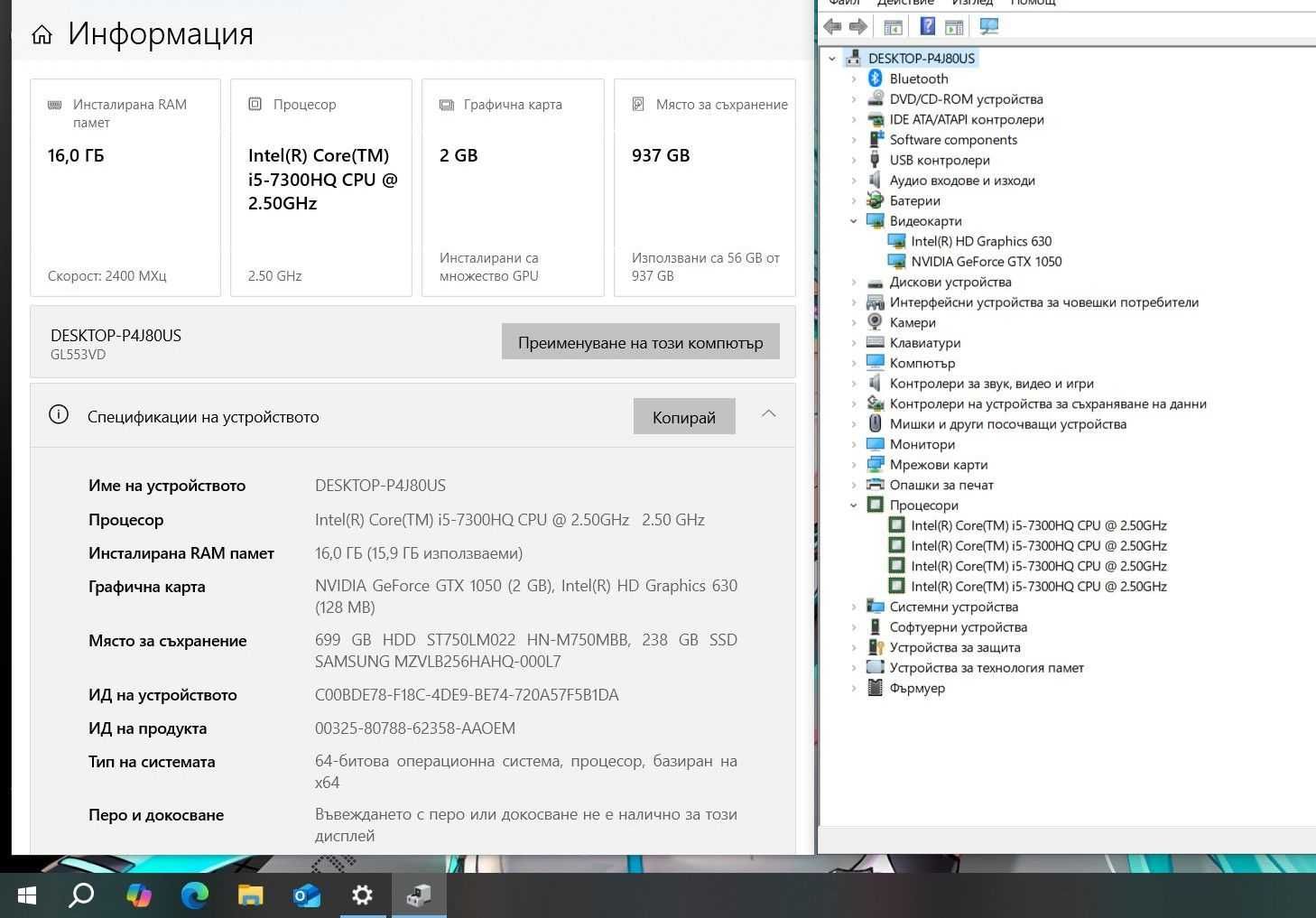Open taskbar Search
Viewport: 1316px width, 918px height.
(81, 895)
